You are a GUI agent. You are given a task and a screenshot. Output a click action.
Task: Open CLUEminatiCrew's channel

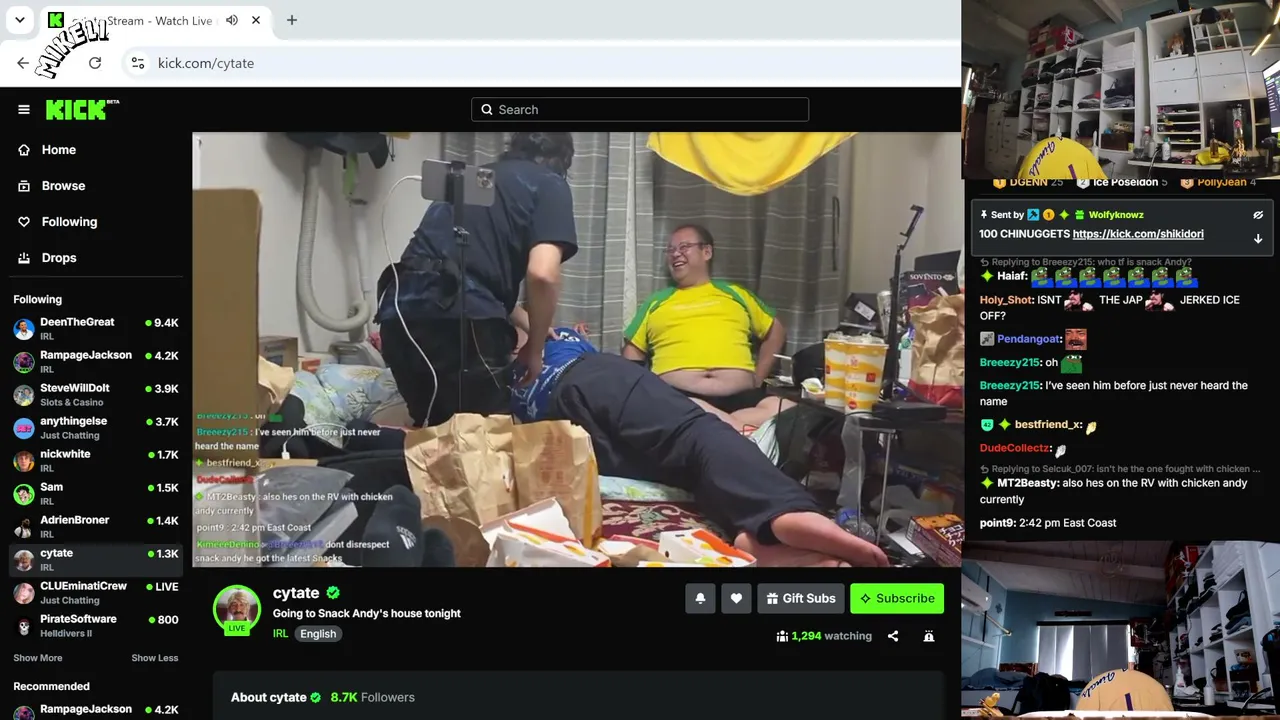96,593
